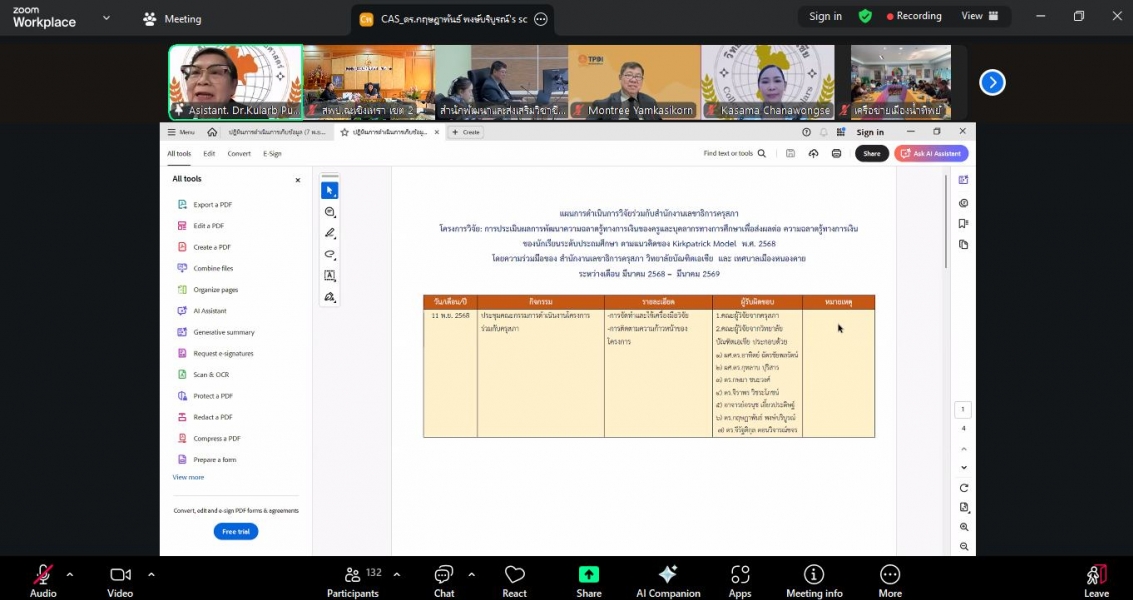Unmute microphone with the Audio button
Screen dimensions: 1133x600
tap(43, 577)
